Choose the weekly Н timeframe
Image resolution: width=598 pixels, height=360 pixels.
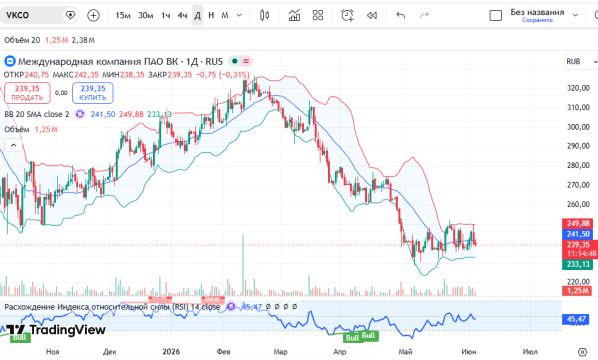click(211, 15)
